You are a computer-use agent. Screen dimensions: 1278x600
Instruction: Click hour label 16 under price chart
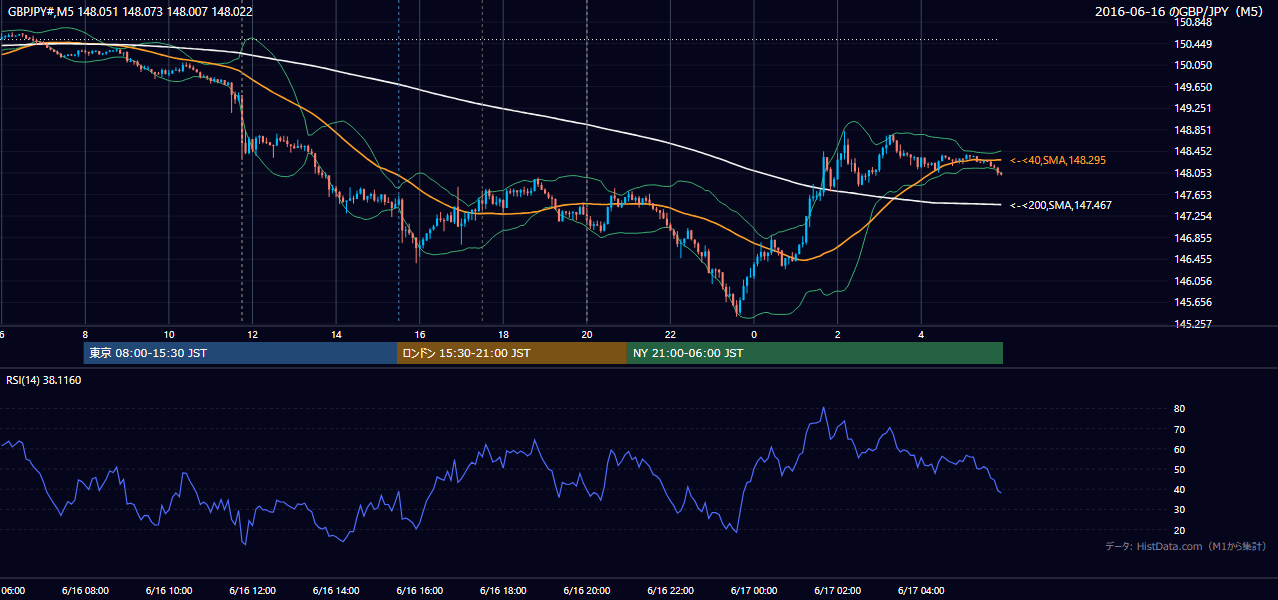(420, 335)
